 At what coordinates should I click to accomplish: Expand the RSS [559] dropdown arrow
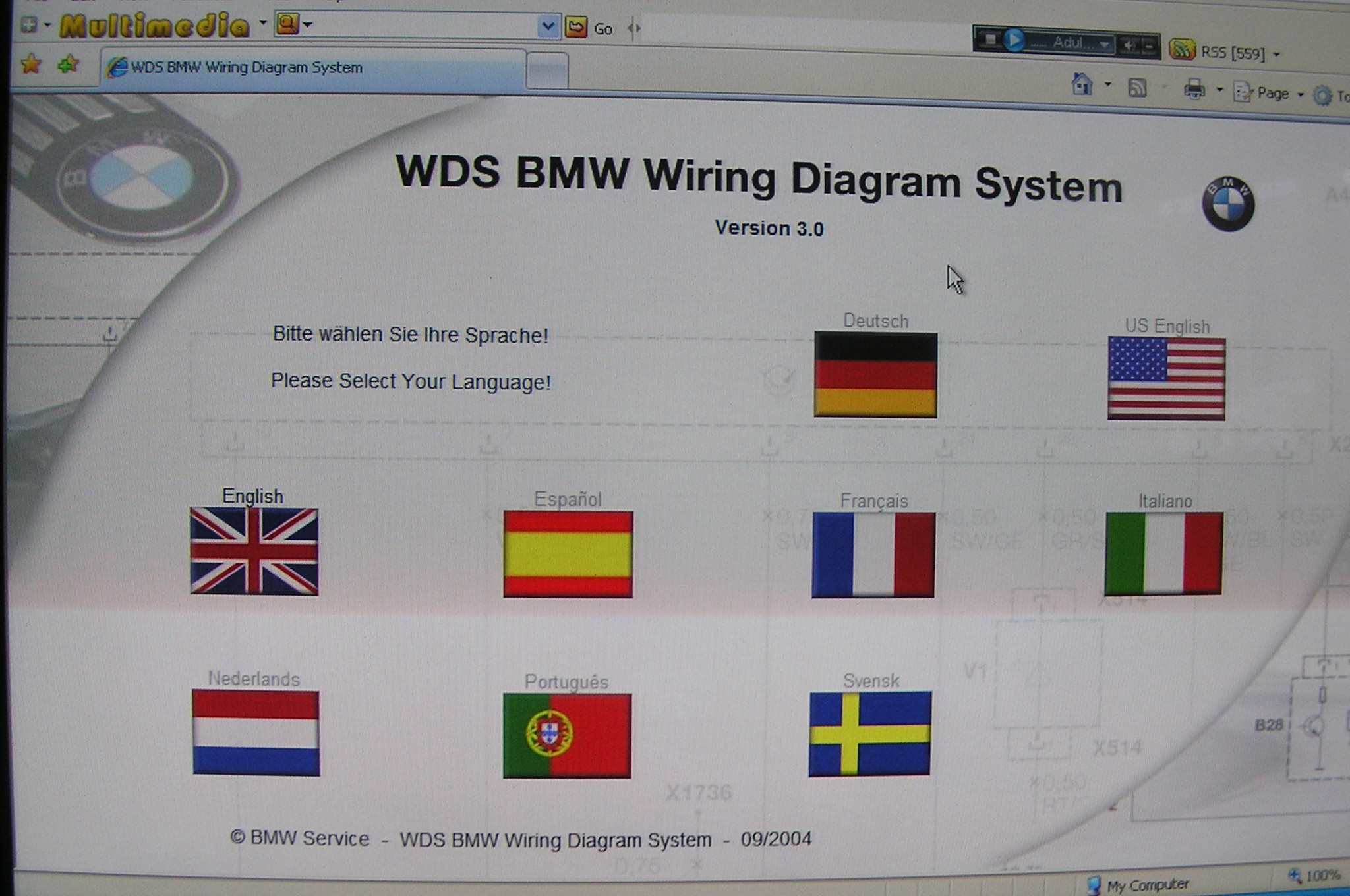click(x=1277, y=54)
